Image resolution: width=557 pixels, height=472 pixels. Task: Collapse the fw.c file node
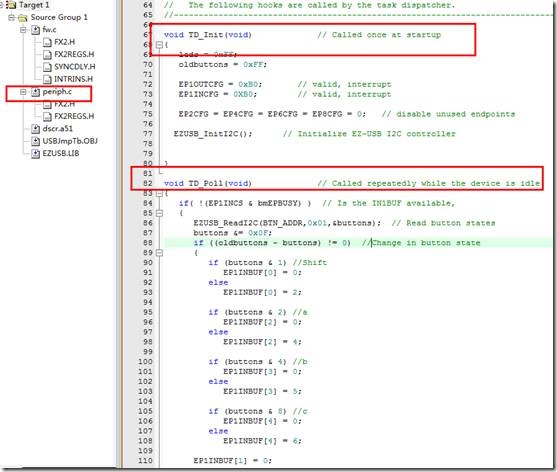[x=23, y=30]
